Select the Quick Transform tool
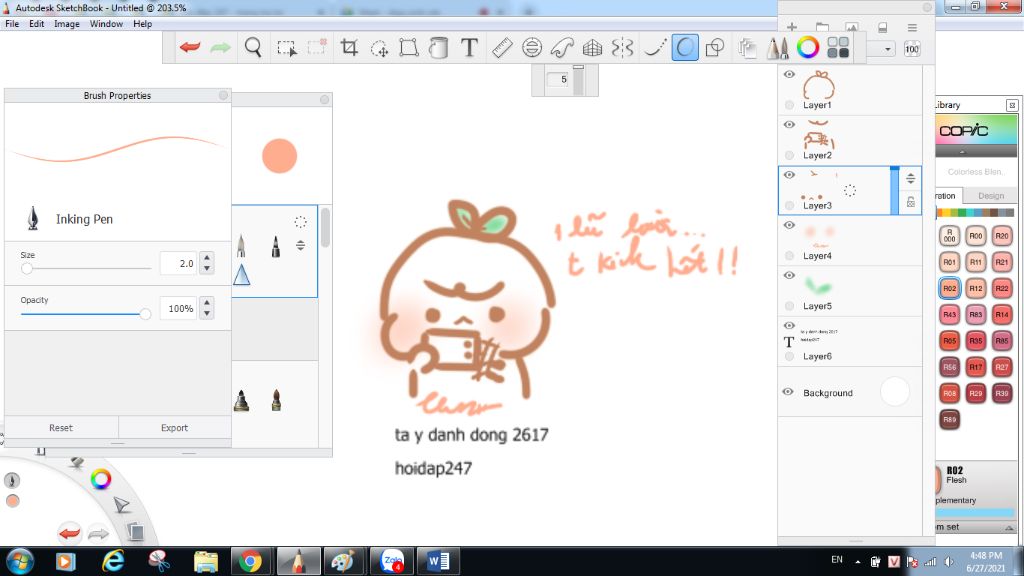This screenshot has height=576, width=1024. (379, 48)
